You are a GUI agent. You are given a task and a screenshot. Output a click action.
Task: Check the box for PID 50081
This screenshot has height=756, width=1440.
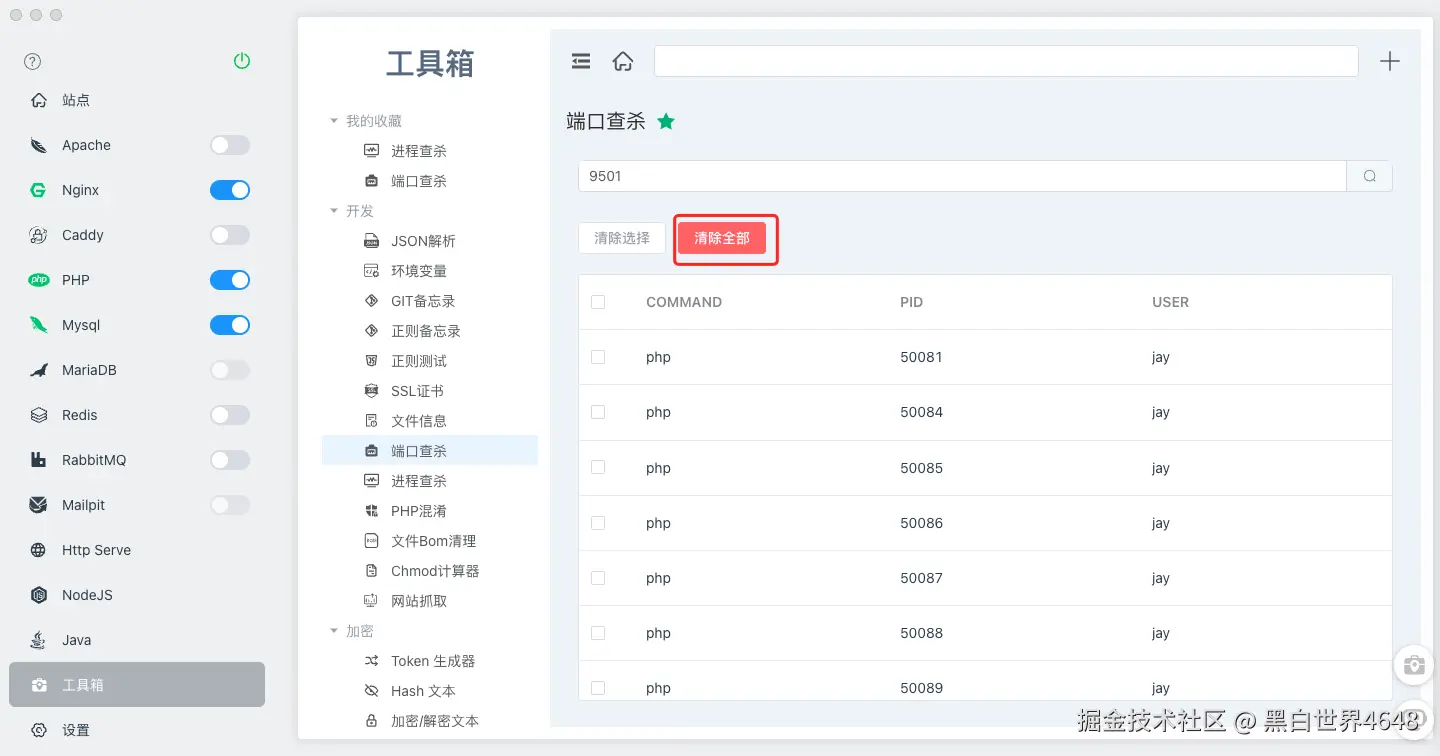point(598,357)
